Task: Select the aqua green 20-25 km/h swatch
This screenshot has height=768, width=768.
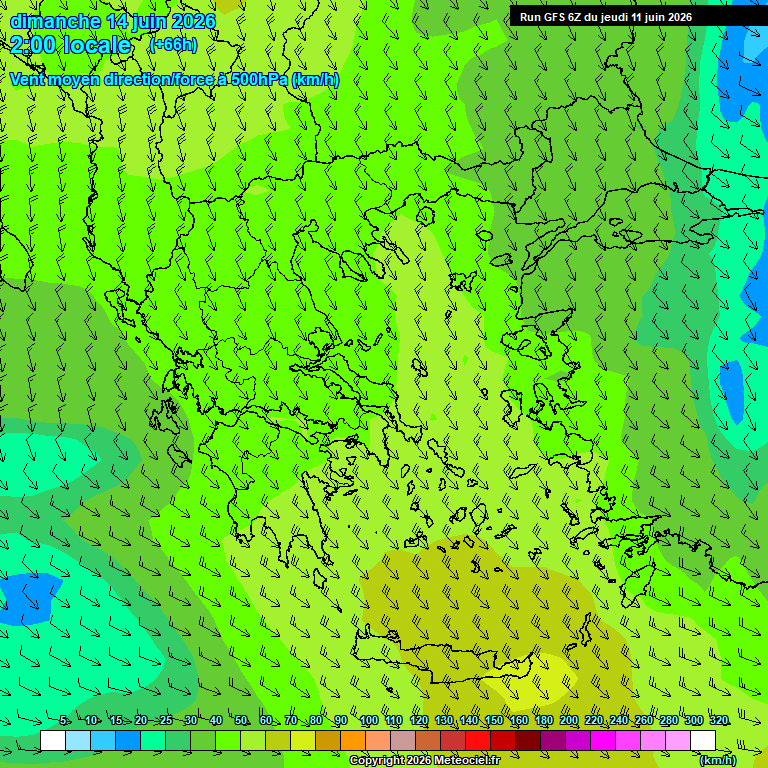Action: tap(153, 740)
